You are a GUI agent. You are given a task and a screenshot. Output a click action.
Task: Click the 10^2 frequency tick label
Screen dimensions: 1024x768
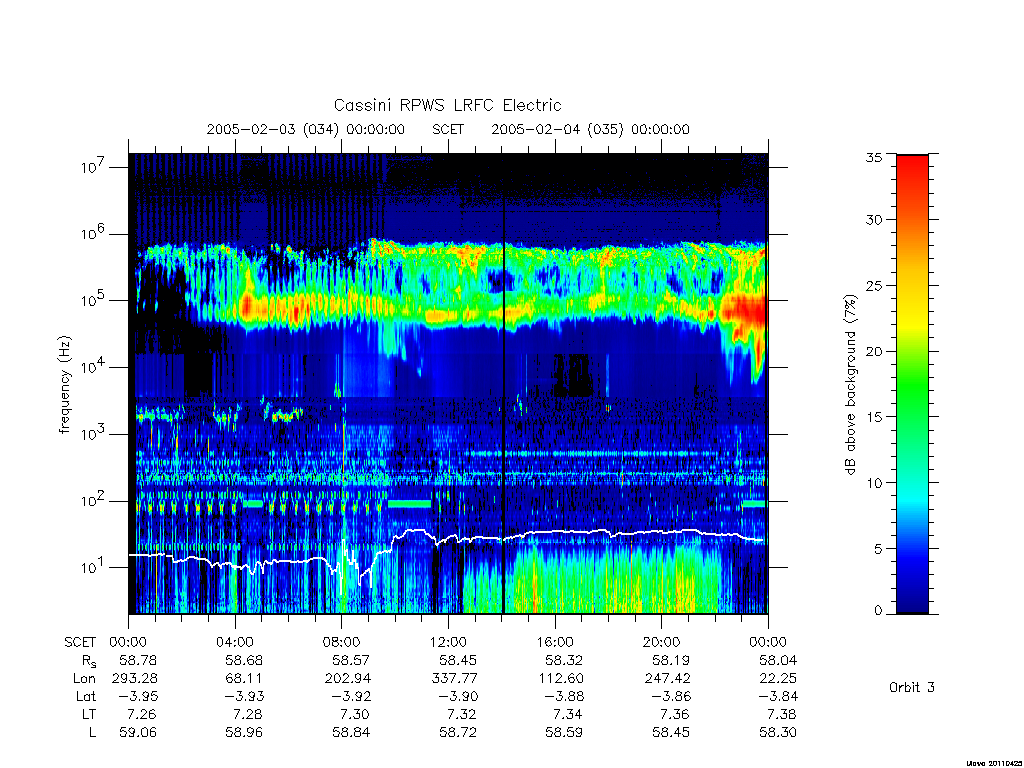(93, 501)
